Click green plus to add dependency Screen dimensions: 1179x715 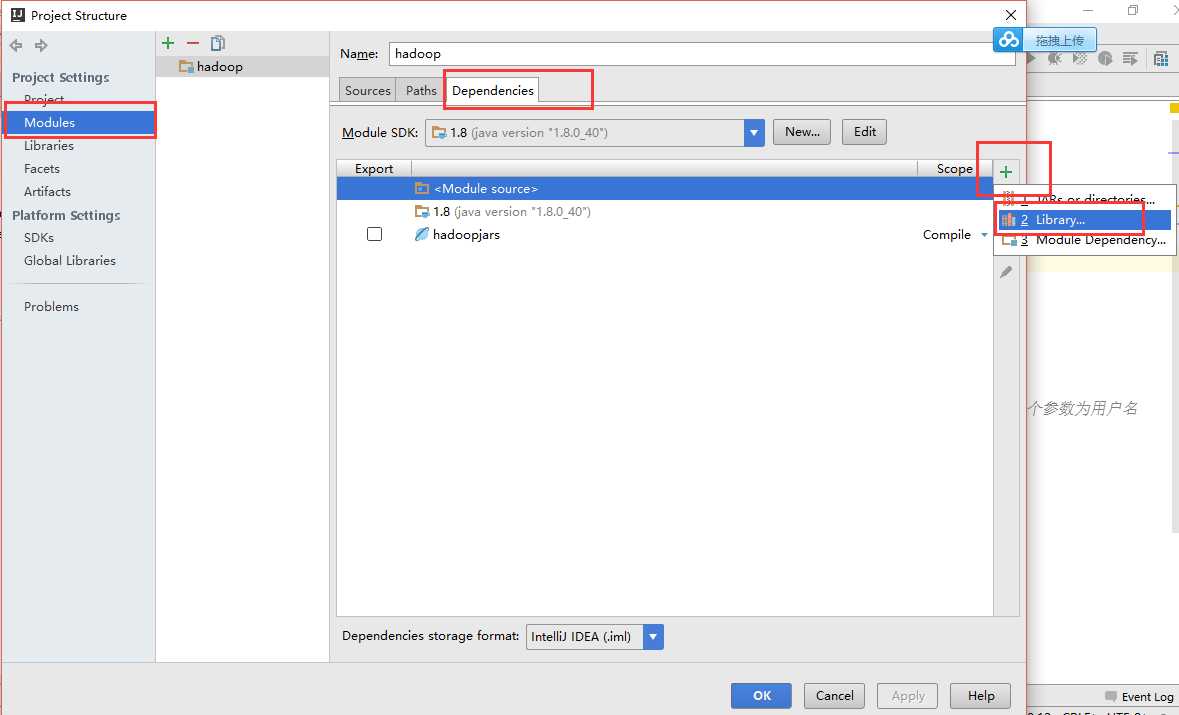click(1006, 172)
